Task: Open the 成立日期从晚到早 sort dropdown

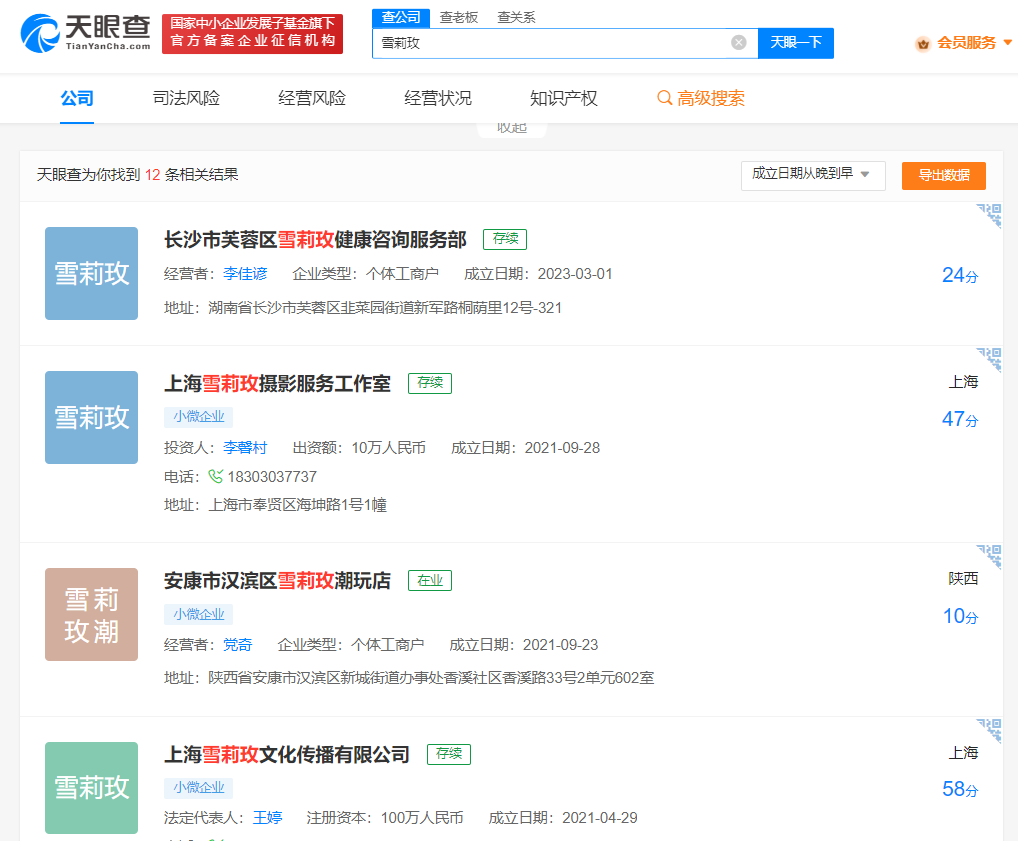Action: tap(812, 174)
